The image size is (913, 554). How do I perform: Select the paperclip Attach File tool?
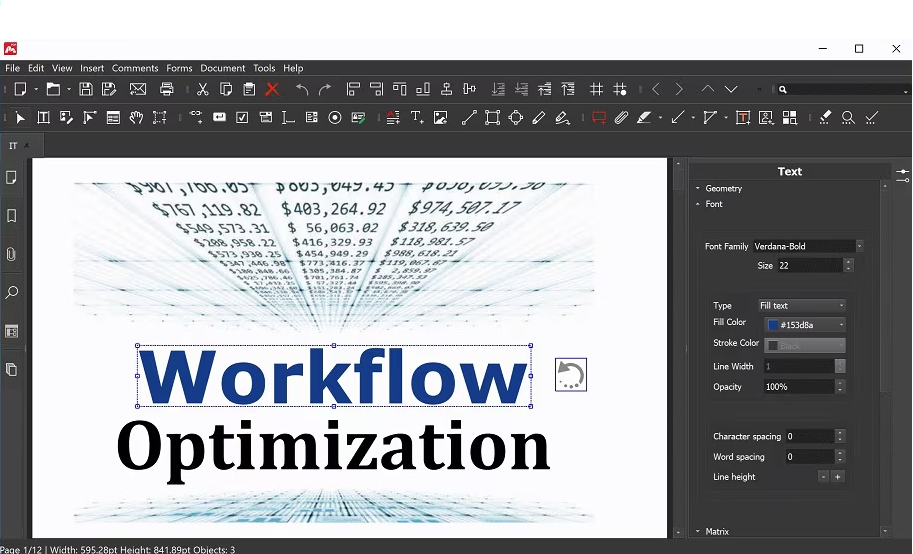coord(621,118)
